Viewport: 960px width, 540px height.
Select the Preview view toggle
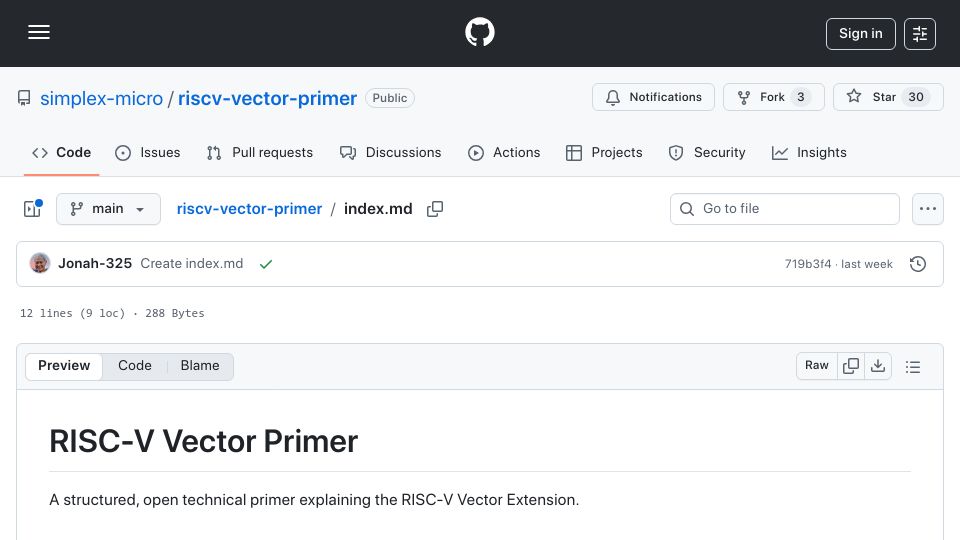64,366
